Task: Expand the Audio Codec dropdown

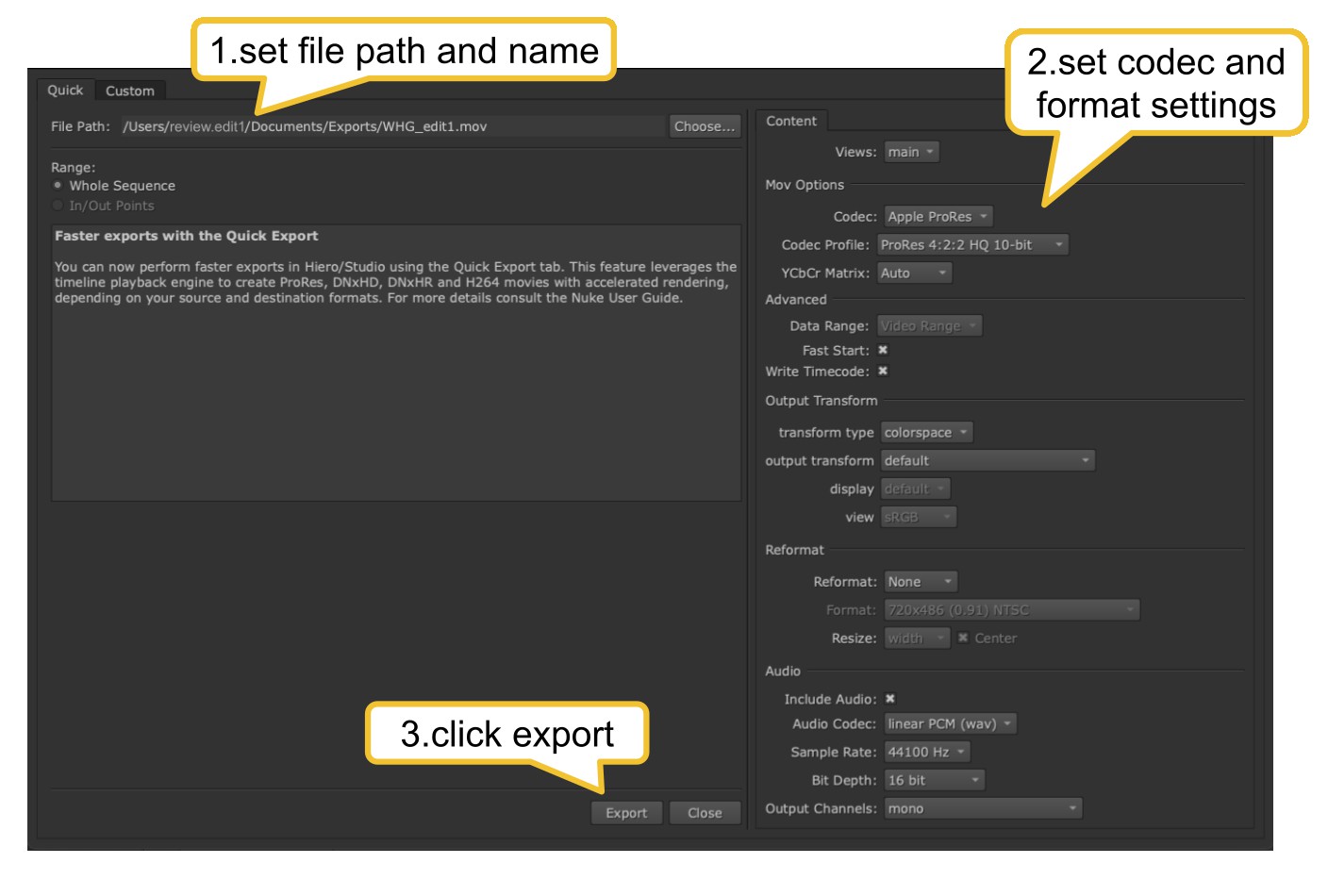Action: (x=950, y=724)
